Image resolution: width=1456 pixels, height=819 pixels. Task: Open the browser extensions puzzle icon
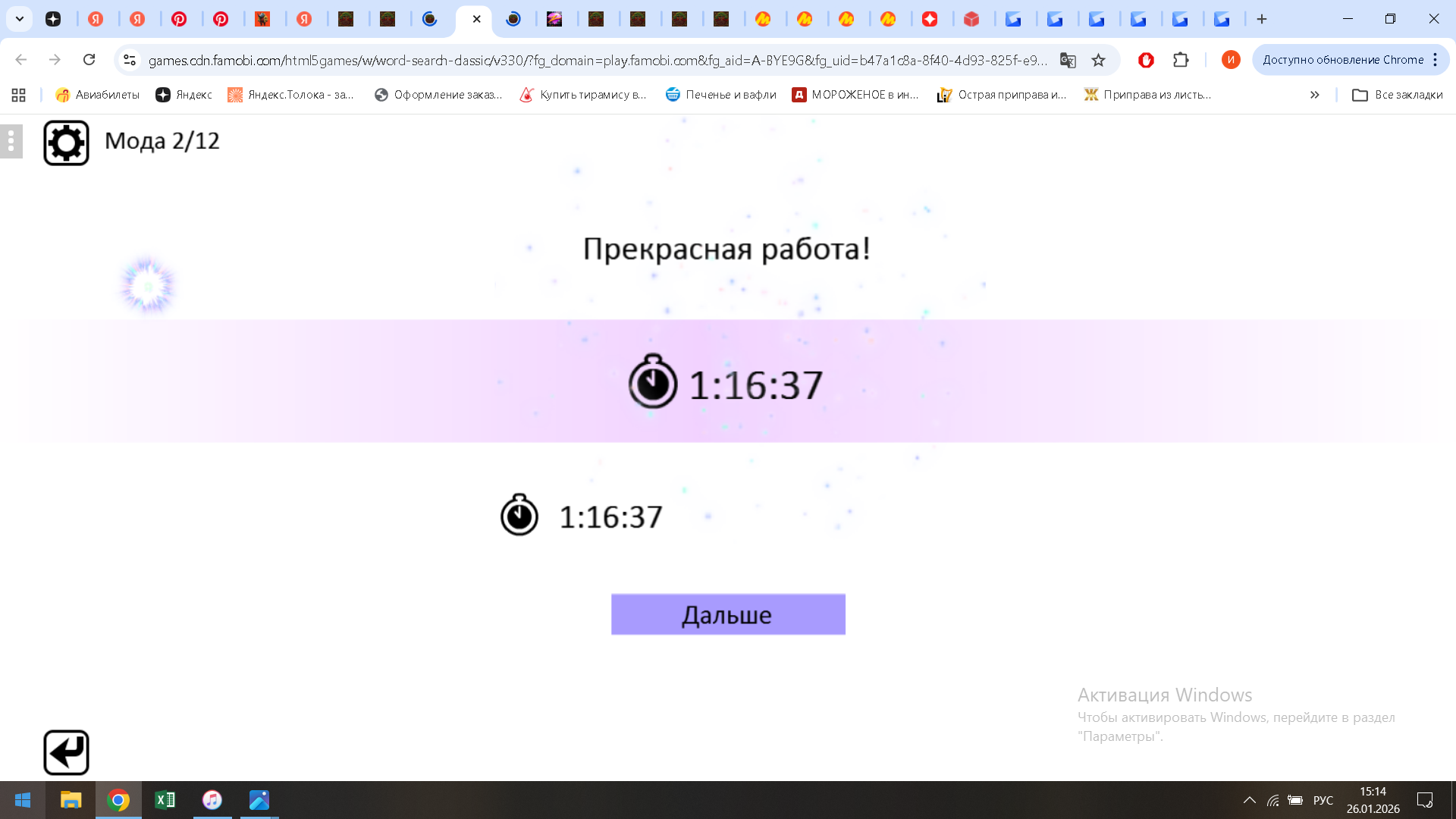click(x=1181, y=60)
